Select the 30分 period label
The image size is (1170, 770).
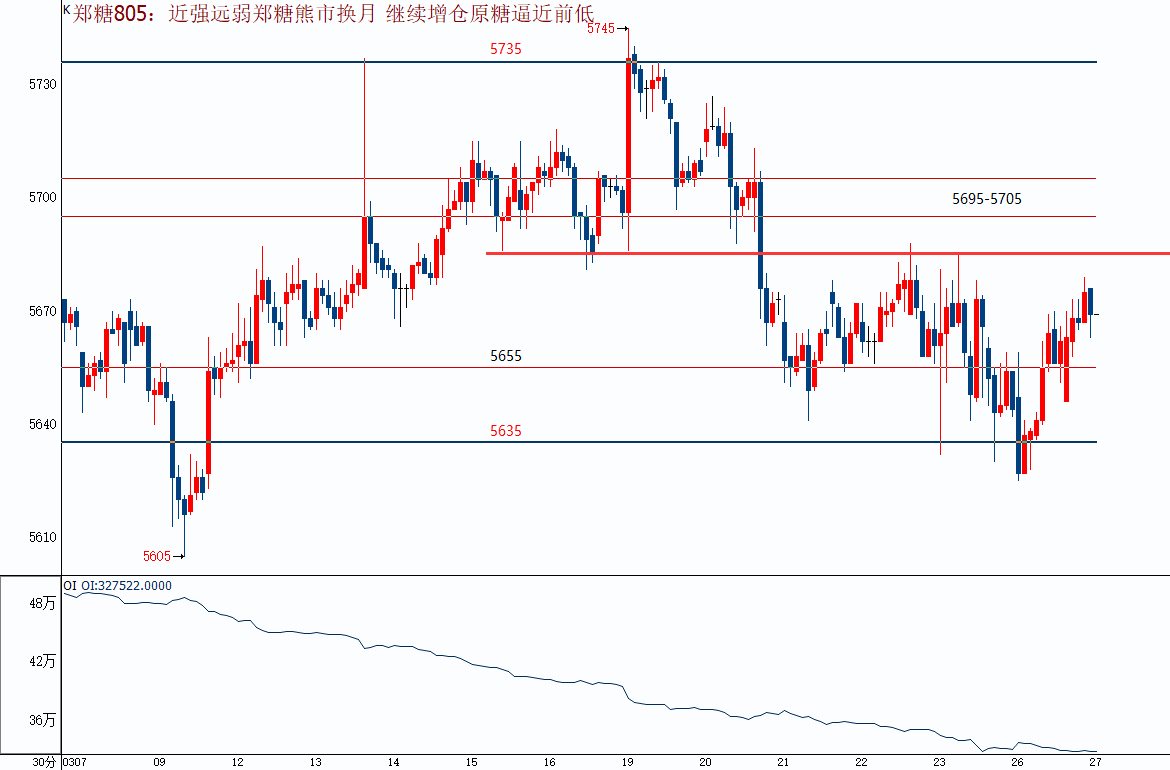click(x=44, y=762)
